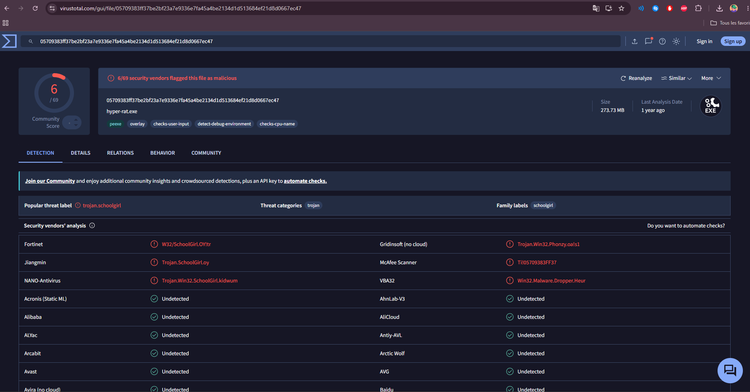The width and height of the screenshot is (750, 392).
Task: Click the Sign up button
Action: 733,42
